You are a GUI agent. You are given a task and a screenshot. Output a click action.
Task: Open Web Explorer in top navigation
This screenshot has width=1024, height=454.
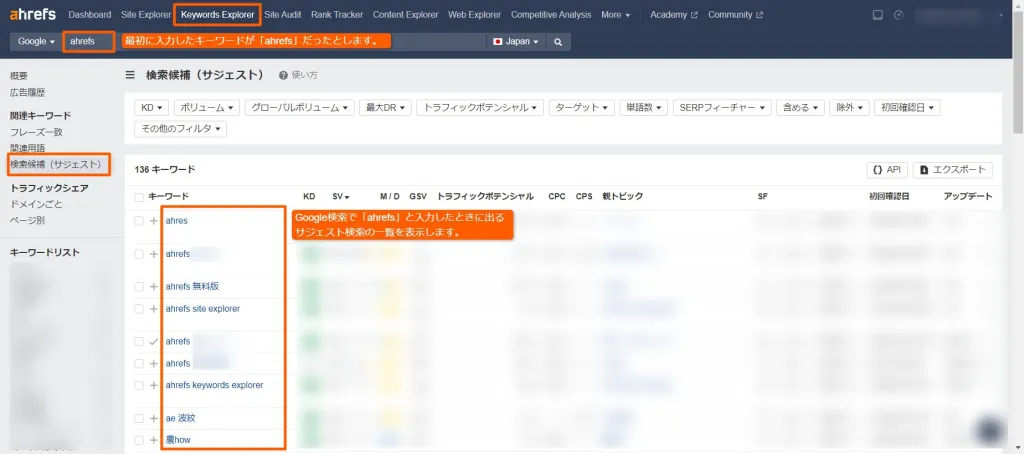click(474, 15)
